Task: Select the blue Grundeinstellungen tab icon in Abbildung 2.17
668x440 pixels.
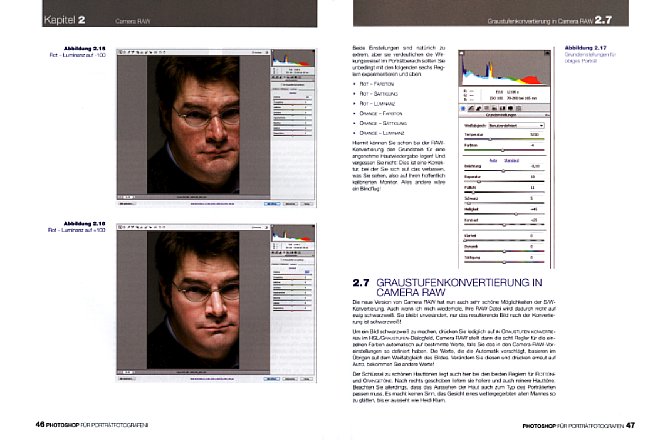Action: pos(463,108)
